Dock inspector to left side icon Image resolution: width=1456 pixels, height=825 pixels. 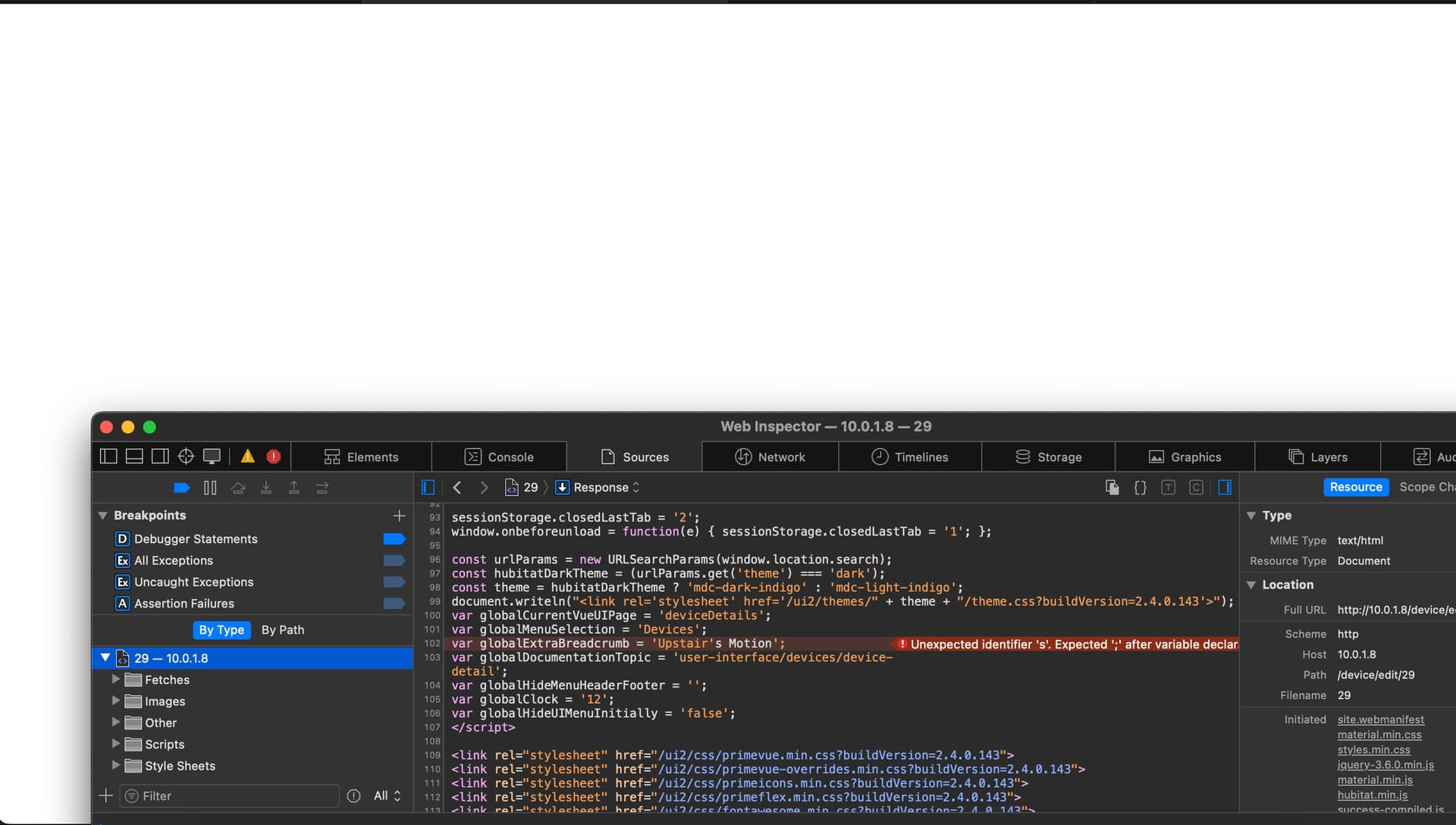[108, 456]
